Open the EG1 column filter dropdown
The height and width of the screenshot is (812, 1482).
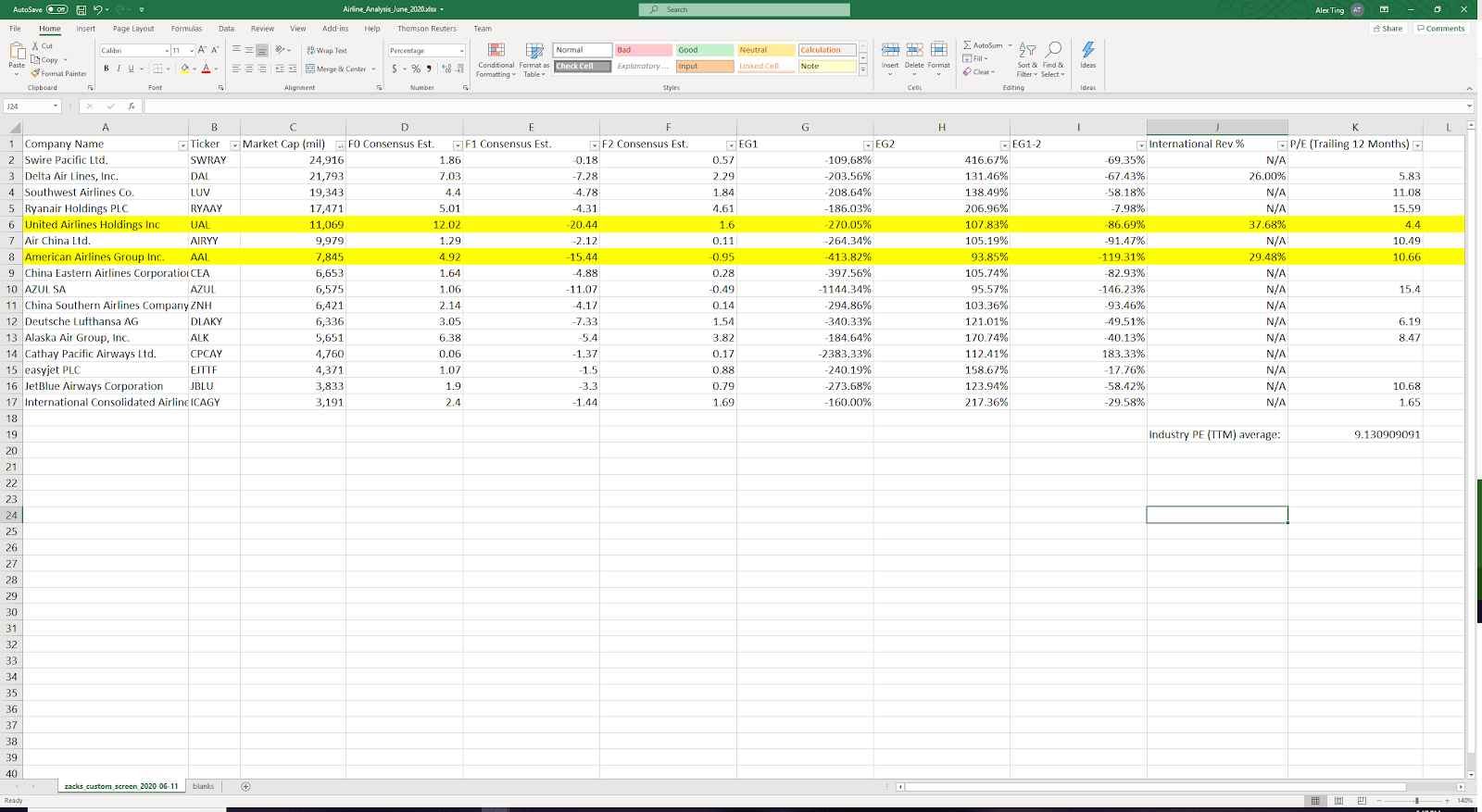(868, 145)
